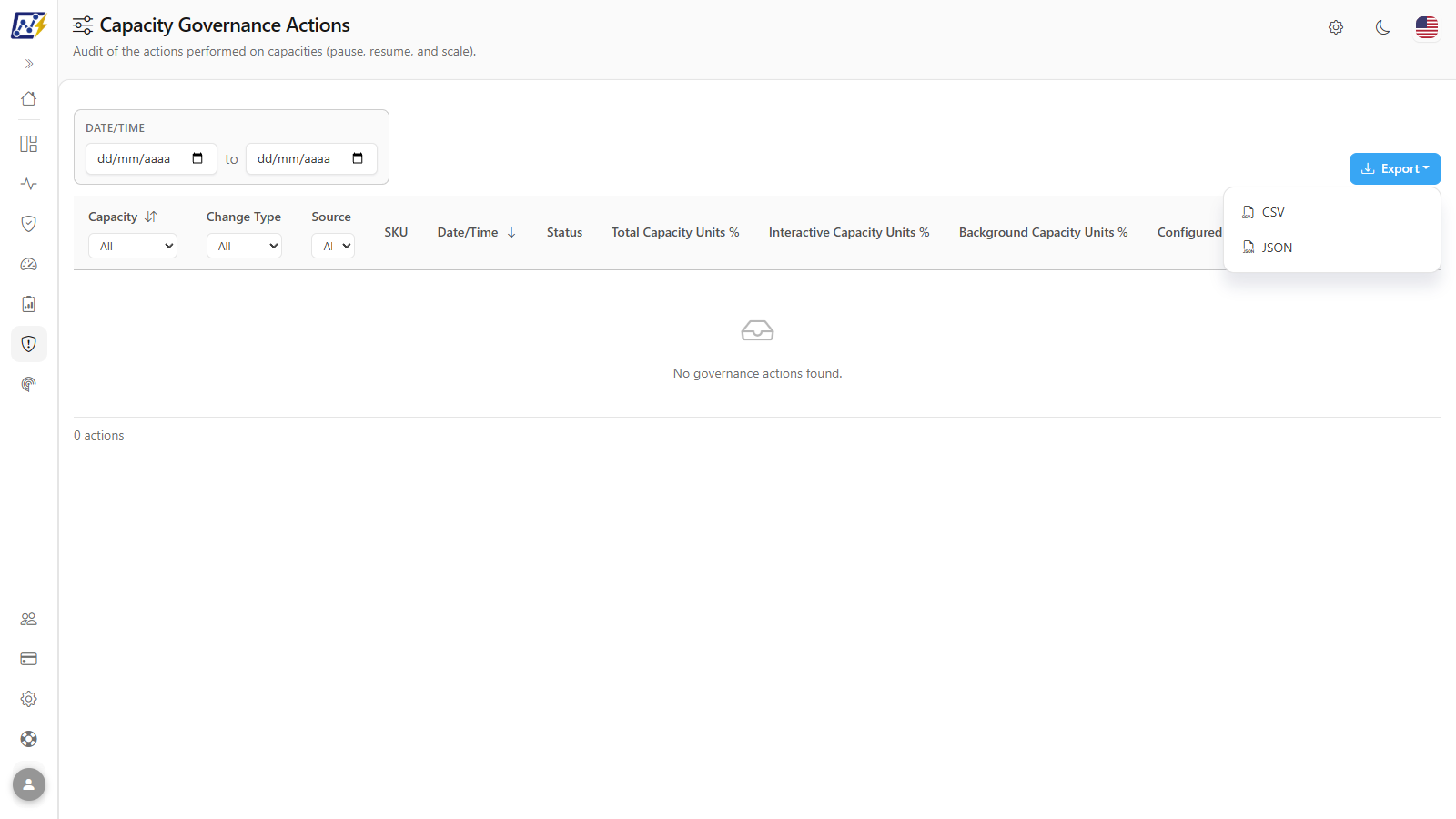Change language via the US flag icon

[1427, 27]
